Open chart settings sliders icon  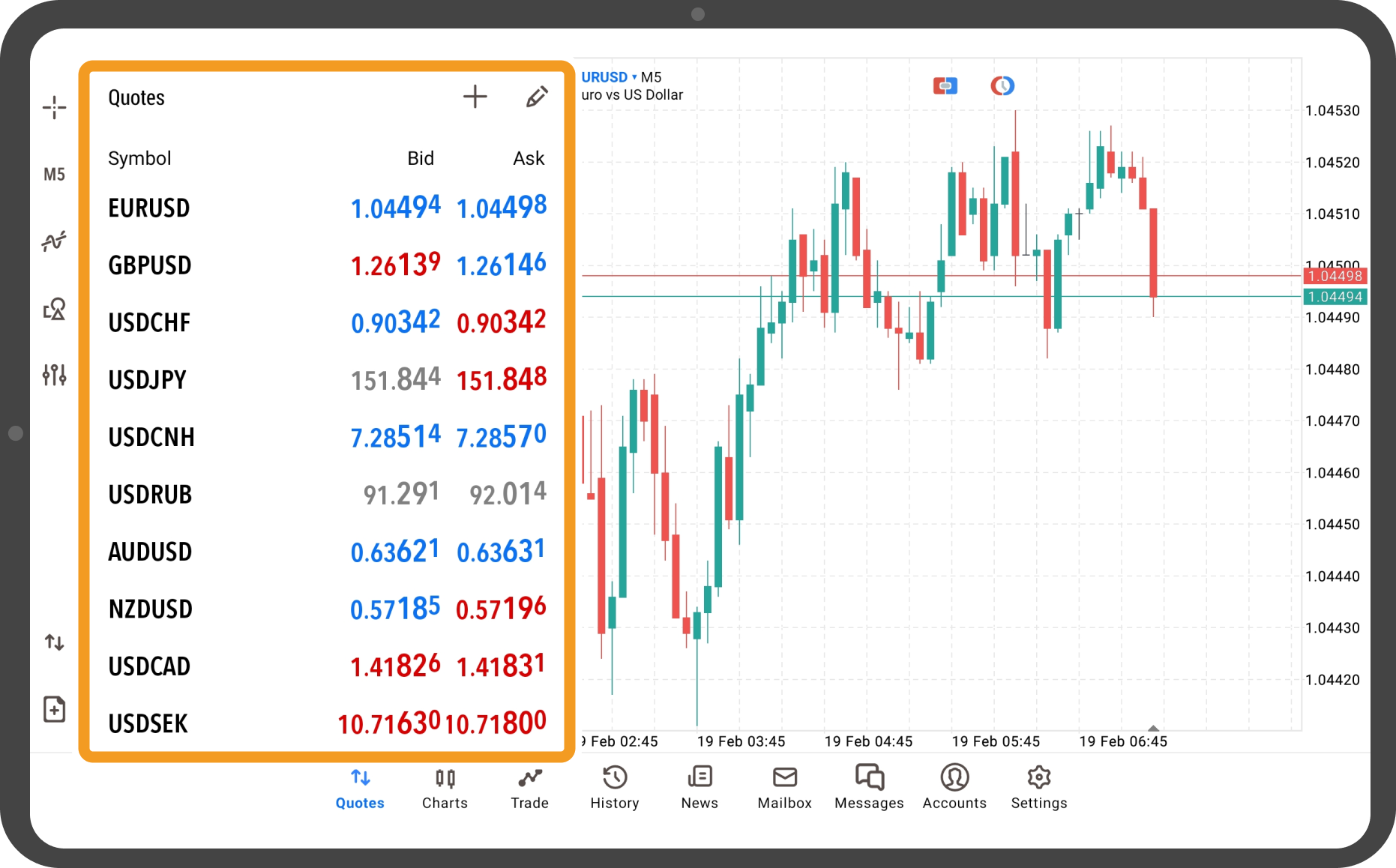(54, 375)
